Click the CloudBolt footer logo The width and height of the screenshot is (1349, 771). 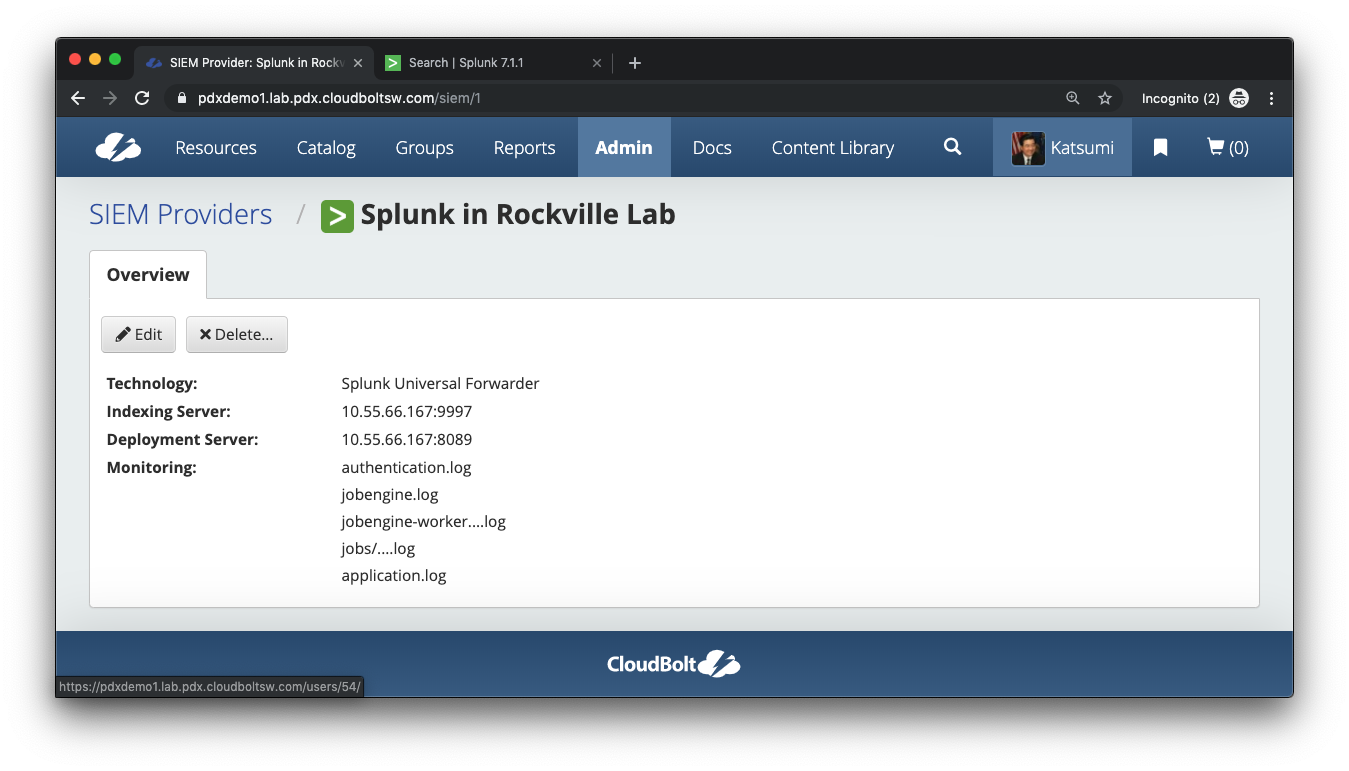[674, 663]
